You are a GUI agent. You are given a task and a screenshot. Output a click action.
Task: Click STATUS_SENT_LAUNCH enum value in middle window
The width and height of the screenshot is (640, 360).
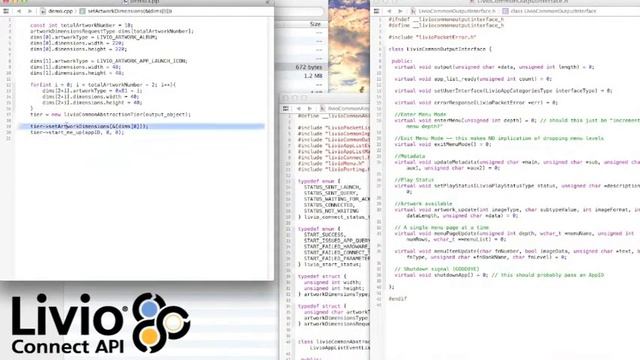tap(332, 187)
